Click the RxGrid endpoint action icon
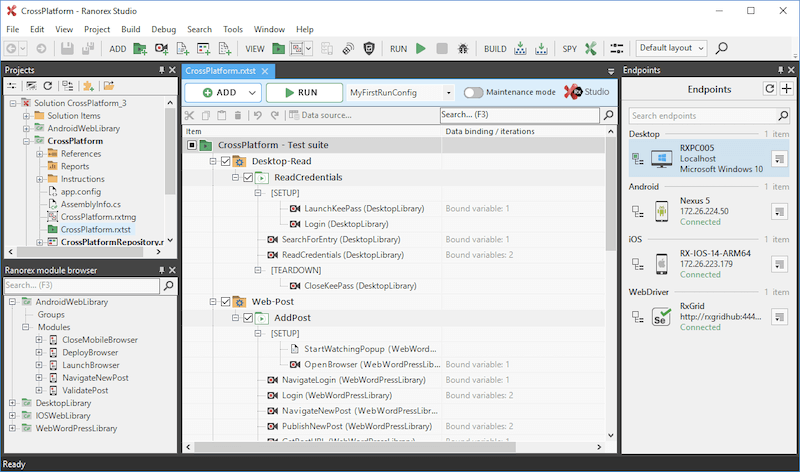 click(x=779, y=317)
